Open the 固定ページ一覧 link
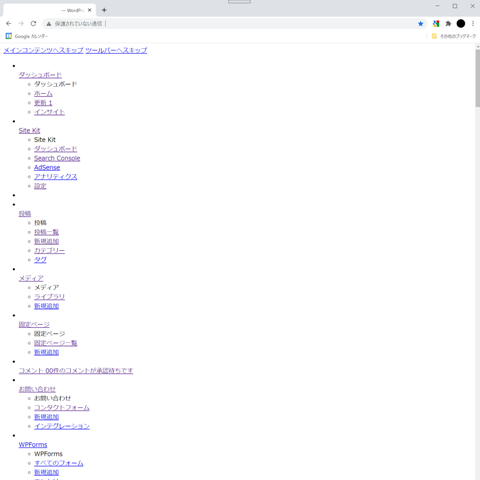 pos(55,343)
